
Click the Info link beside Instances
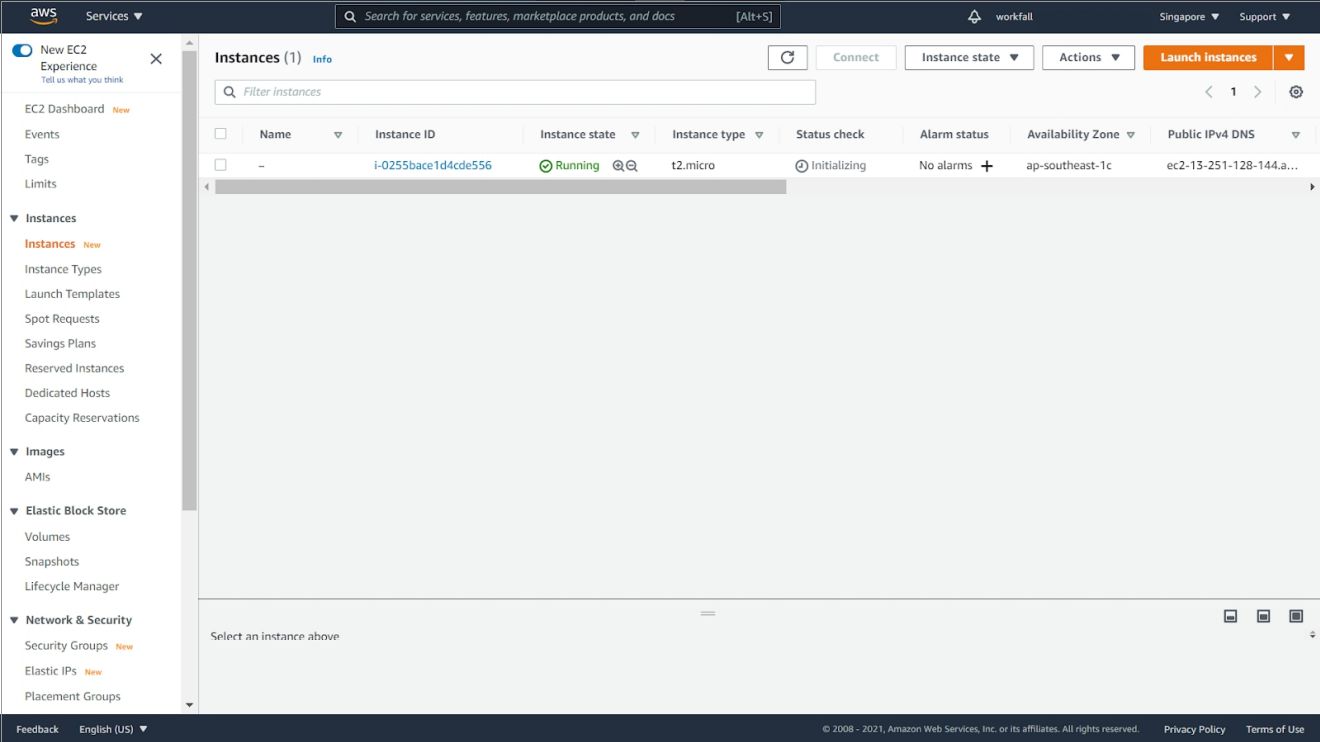point(322,59)
